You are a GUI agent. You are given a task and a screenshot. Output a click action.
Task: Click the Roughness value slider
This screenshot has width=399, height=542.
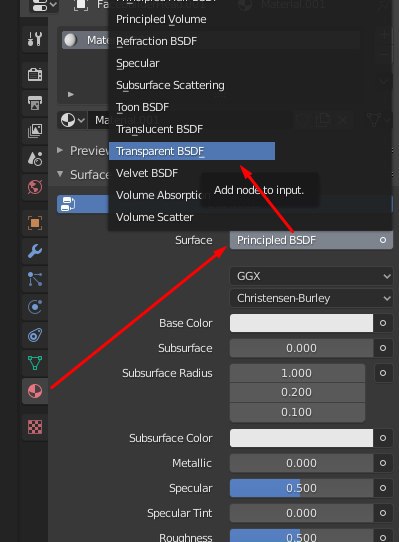point(301,535)
